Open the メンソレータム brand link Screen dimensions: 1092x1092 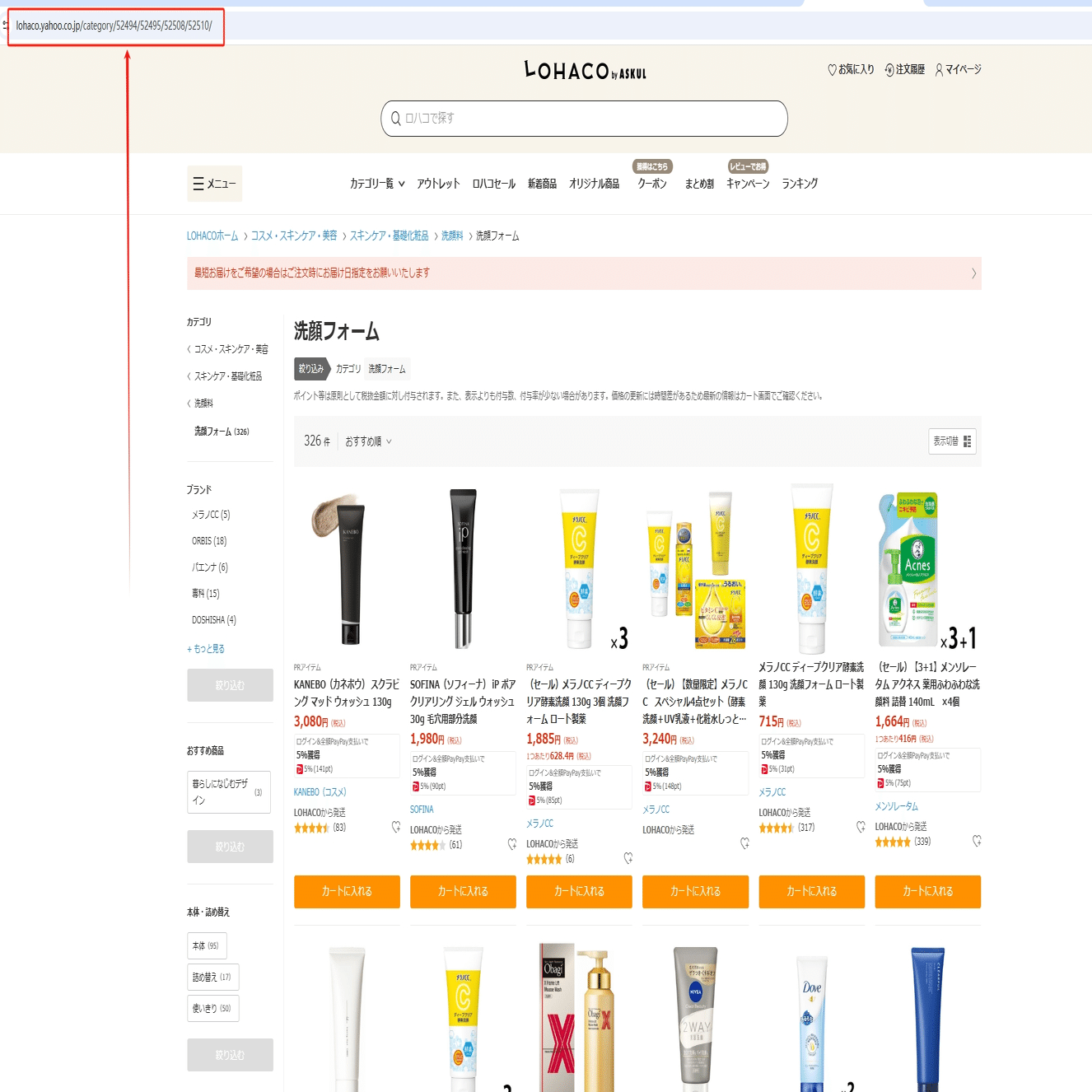pos(896,806)
